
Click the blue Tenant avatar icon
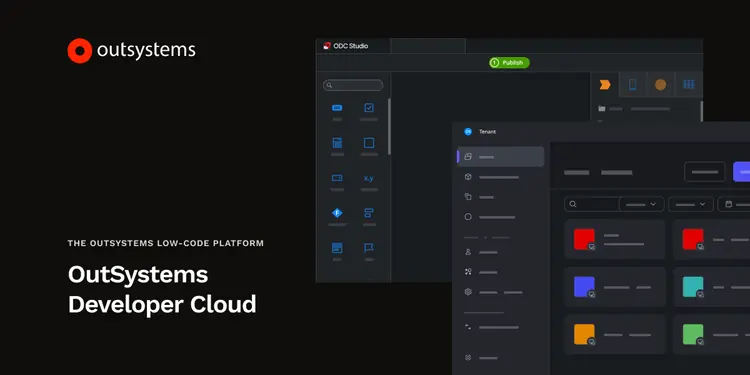coord(468,132)
